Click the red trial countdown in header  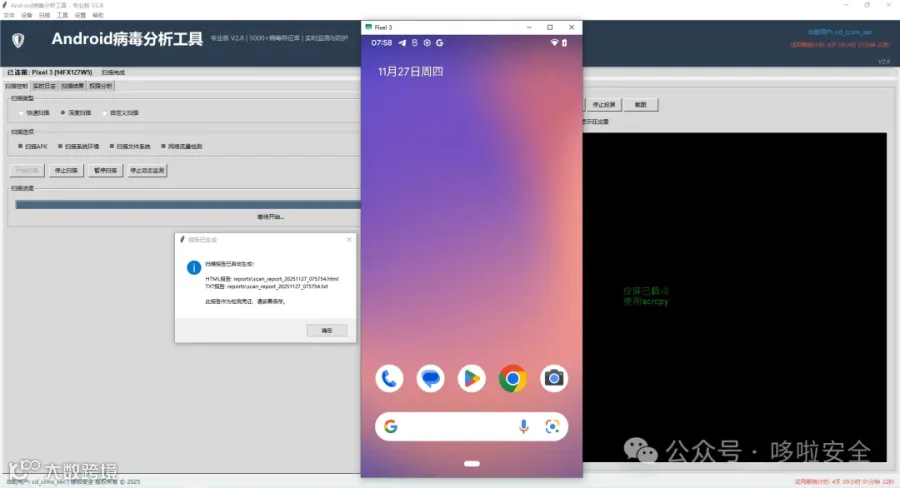[x=840, y=45]
